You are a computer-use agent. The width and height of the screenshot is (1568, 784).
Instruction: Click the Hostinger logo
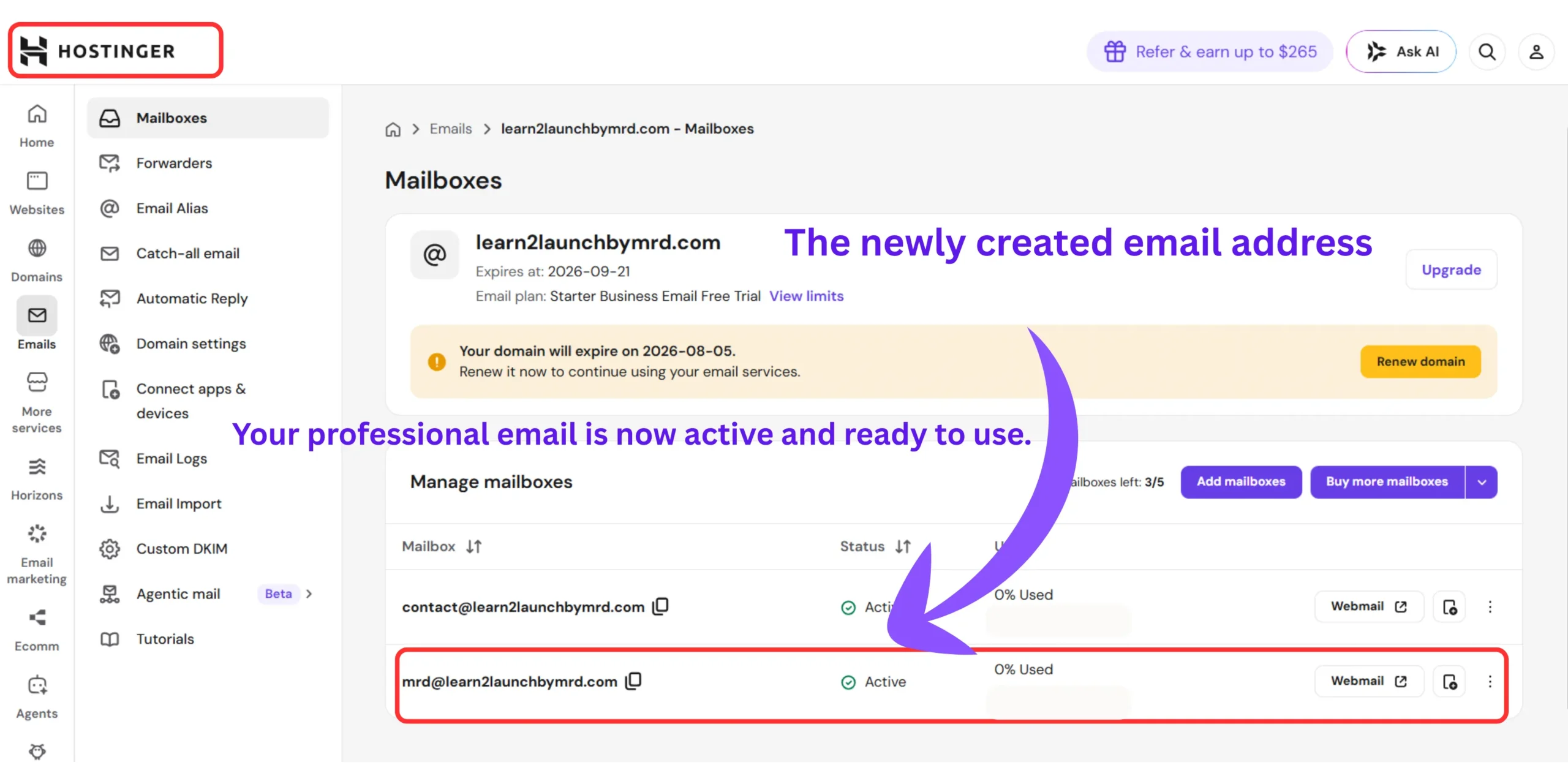[98, 51]
